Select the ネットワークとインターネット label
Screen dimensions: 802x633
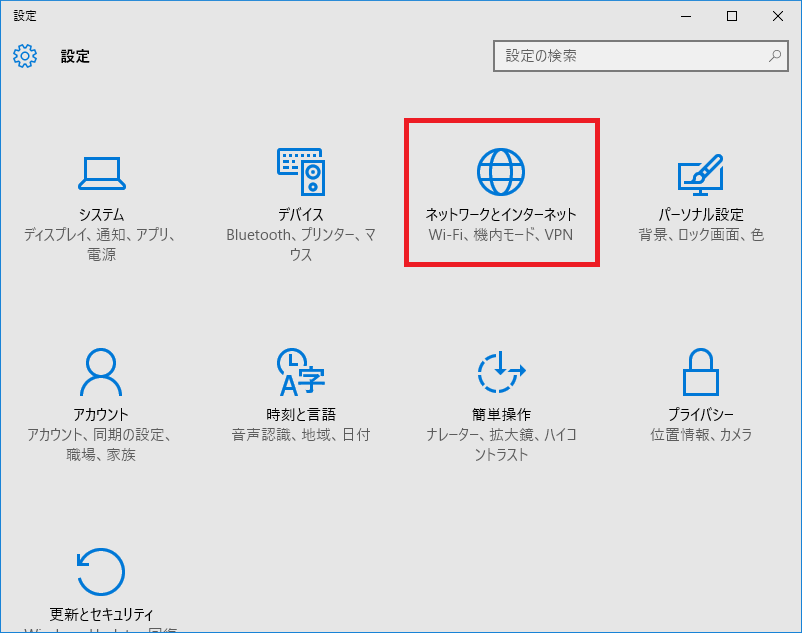click(x=501, y=214)
